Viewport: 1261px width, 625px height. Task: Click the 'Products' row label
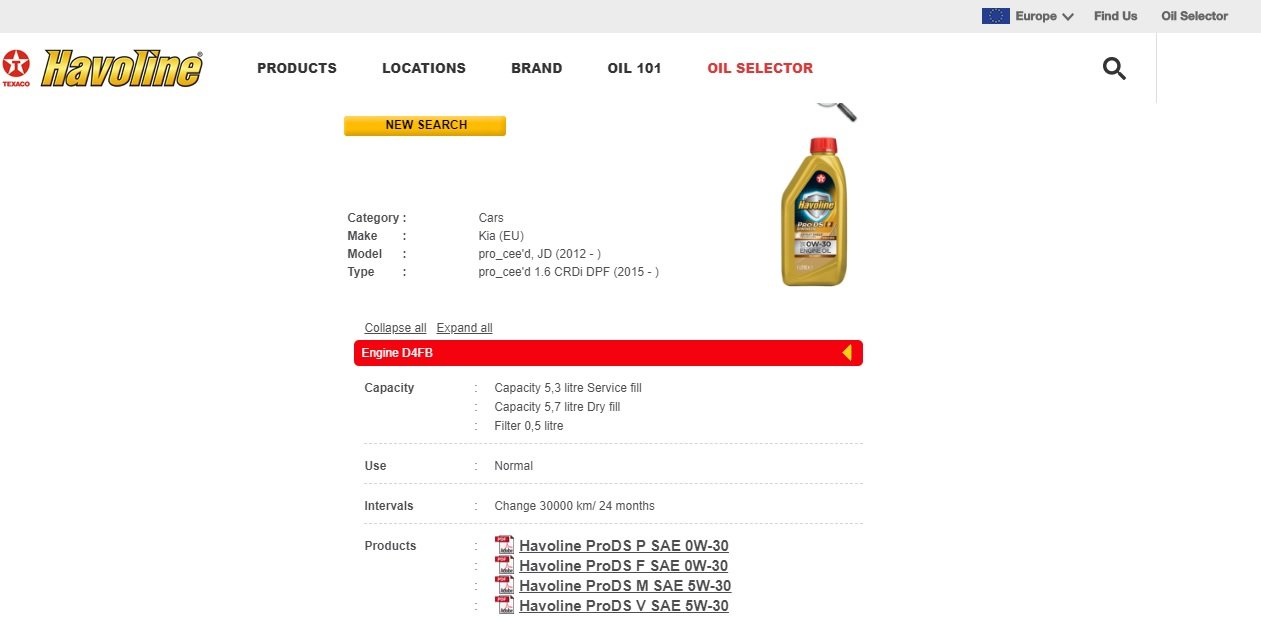point(390,546)
